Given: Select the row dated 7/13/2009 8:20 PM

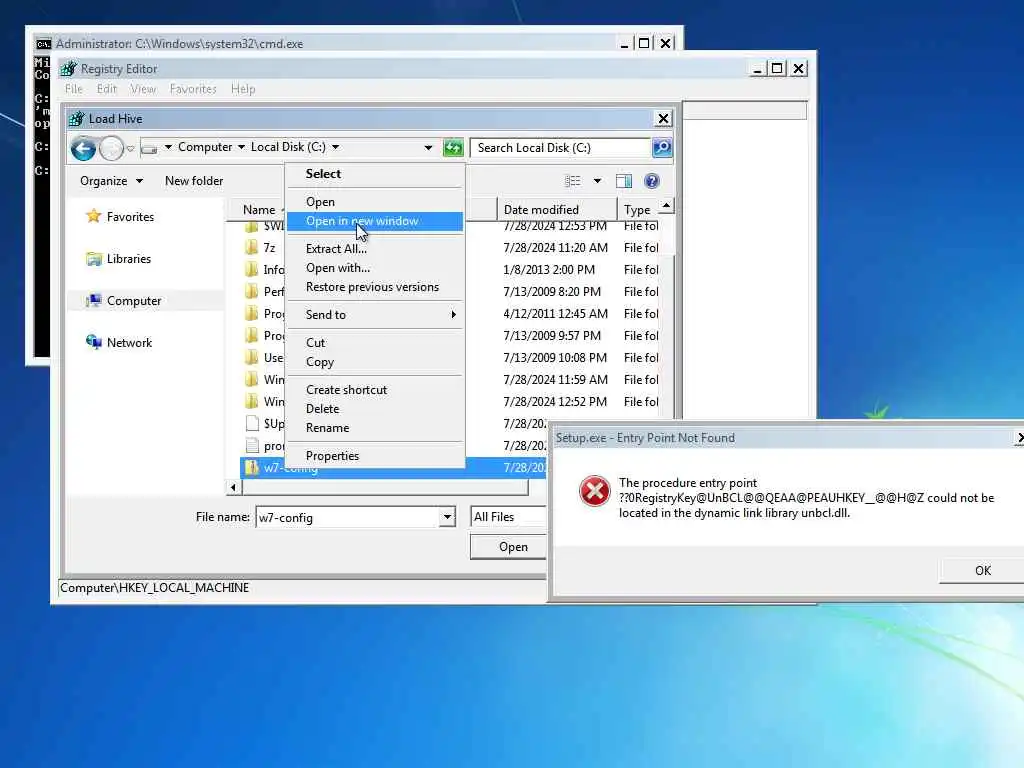Looking at the screenshot, I should pos(450,292).
